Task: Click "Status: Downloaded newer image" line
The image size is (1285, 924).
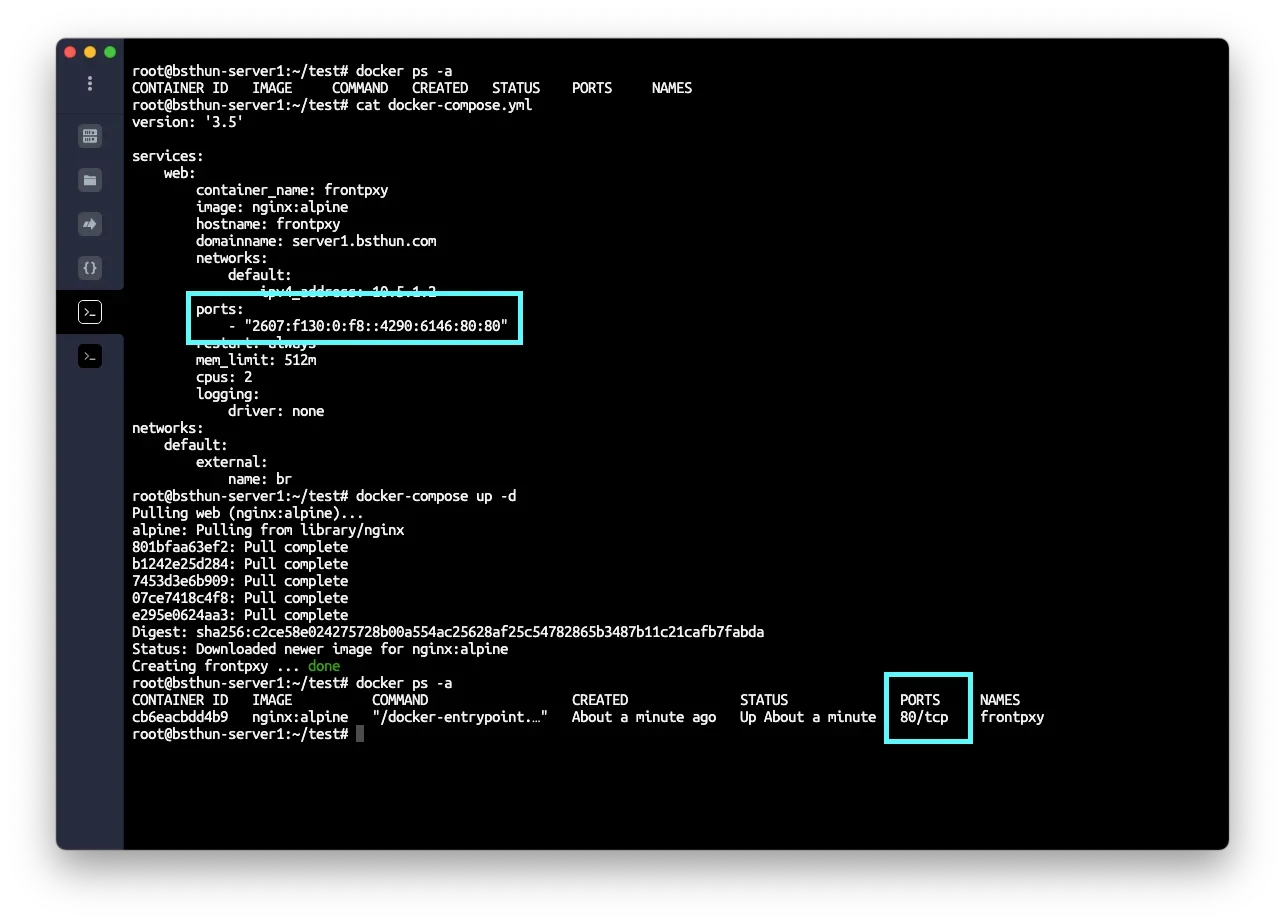Action: pyautogui.click(x=320, y=649)
